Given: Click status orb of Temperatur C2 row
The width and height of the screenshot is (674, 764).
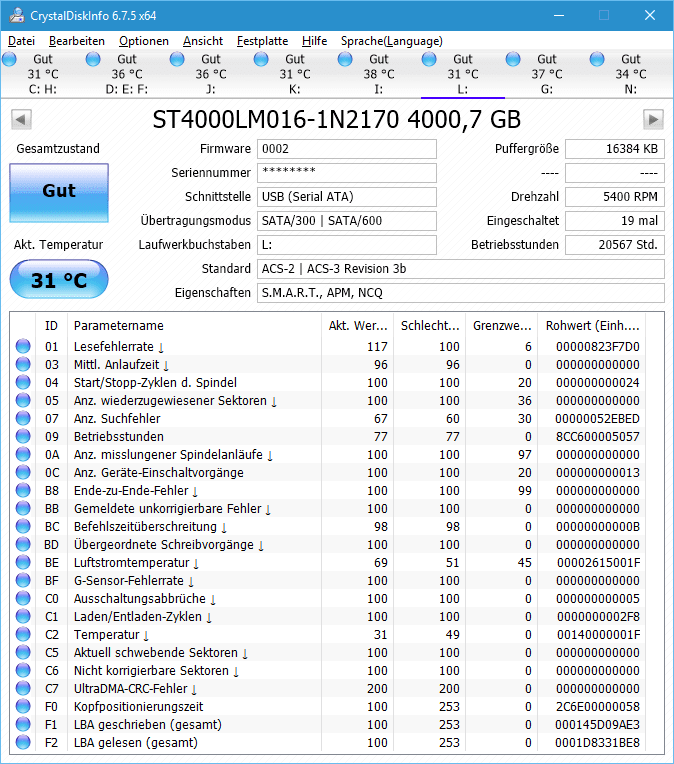Looking at the screenshot, I should click(23, 634).
